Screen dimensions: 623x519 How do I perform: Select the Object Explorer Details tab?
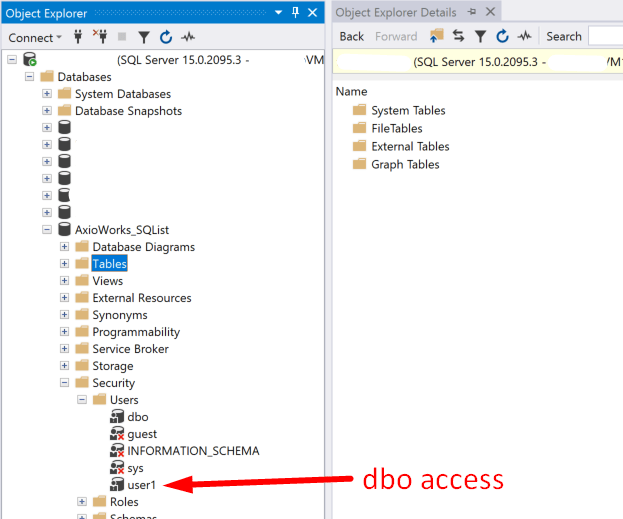click(396, 12)
